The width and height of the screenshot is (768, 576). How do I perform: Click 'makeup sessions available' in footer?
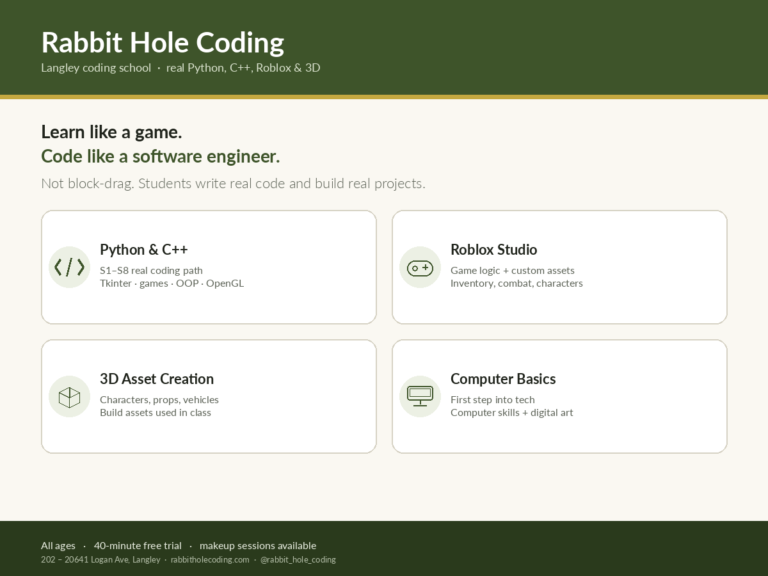click(258, 546)
